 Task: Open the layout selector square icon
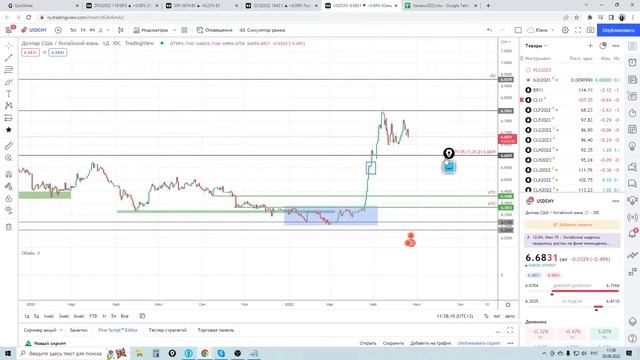(x=518, y=30)
